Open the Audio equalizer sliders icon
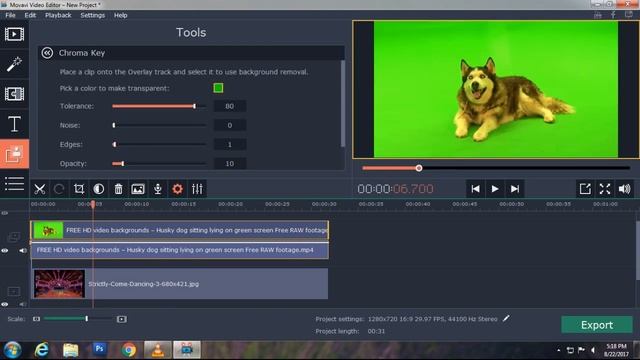Viewport: 640px width, 360px height. click(197, 189)
